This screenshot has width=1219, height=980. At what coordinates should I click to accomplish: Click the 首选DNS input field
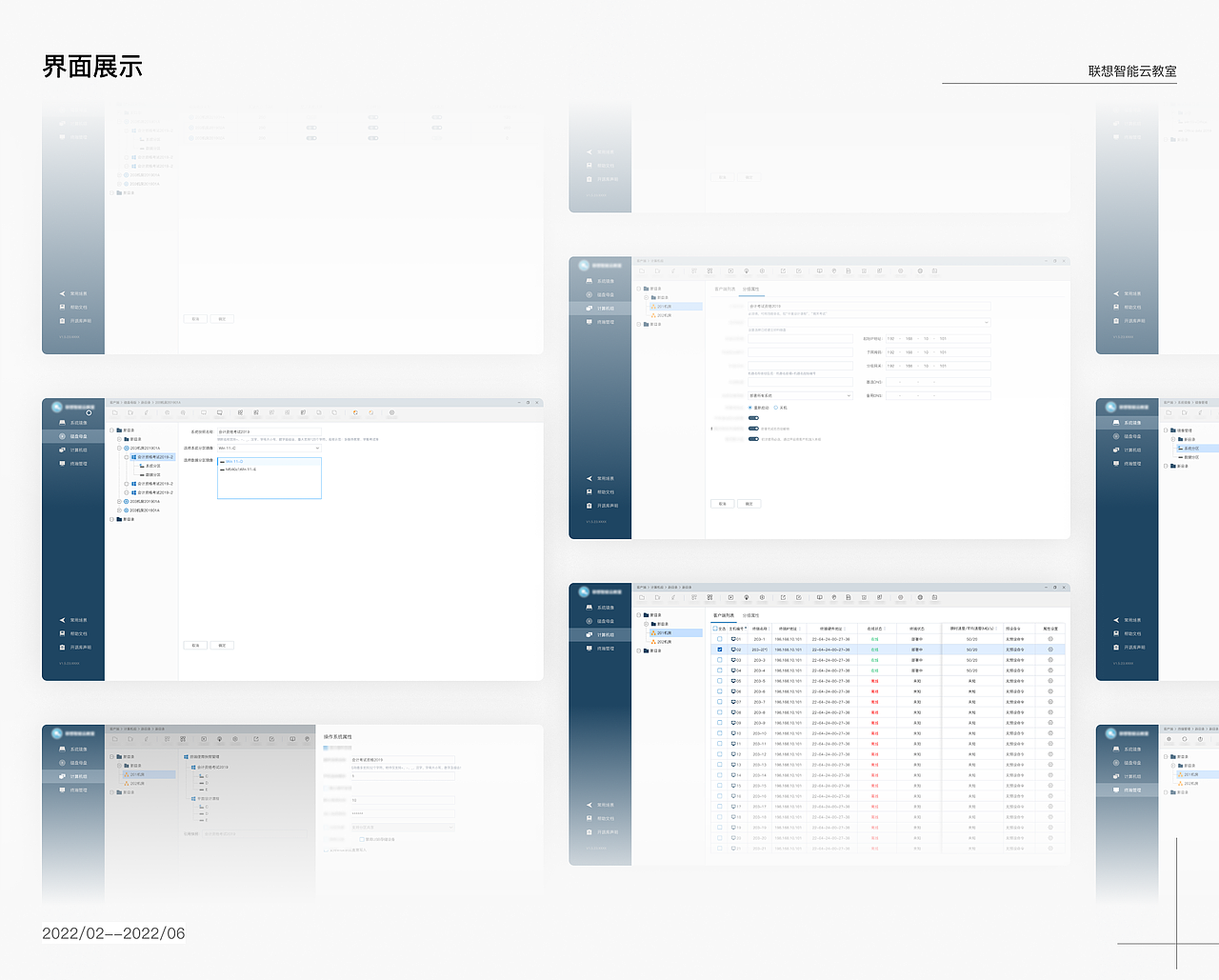pyautogui.click(x=938, y=382)
